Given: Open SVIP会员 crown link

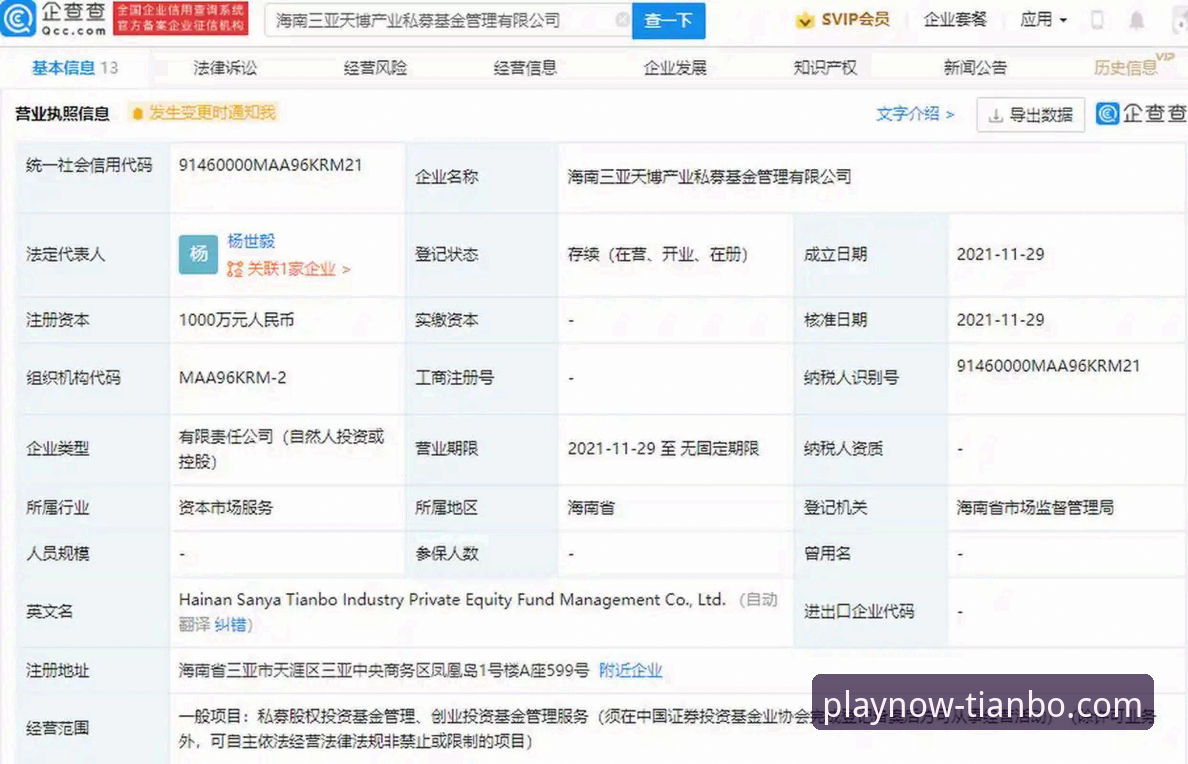Looking at the screenshot, I should [843, 19].
